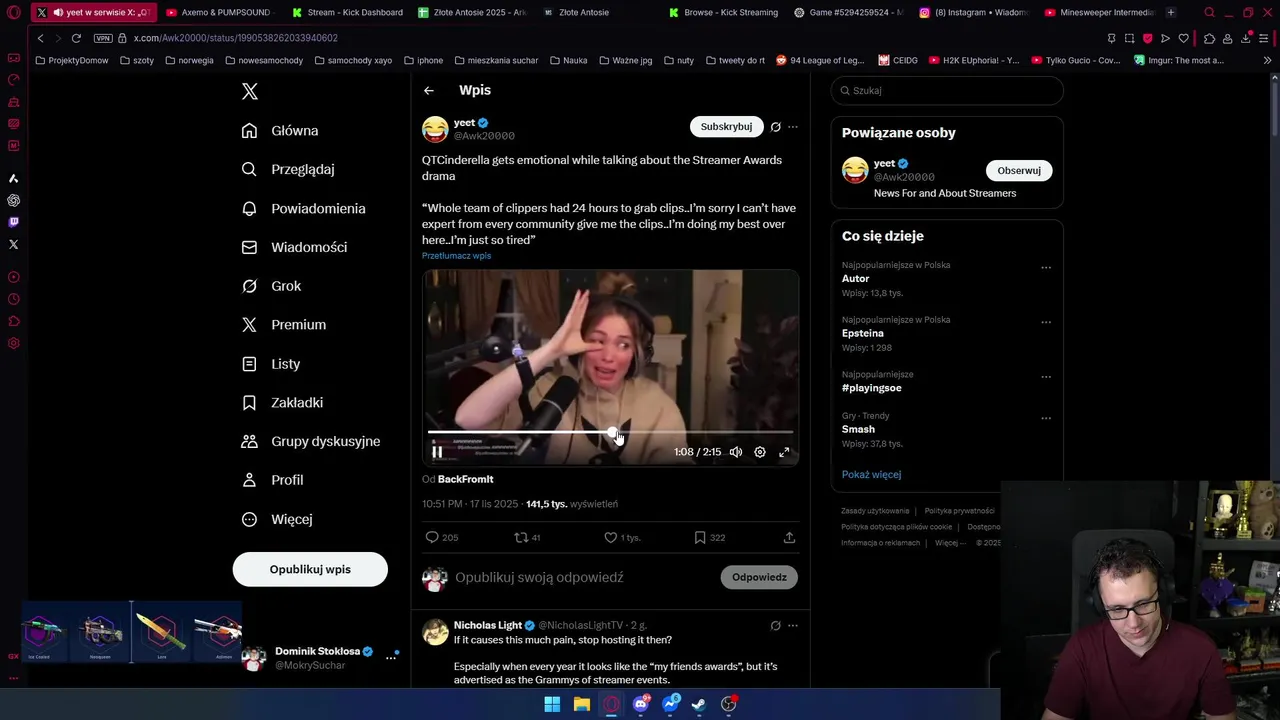Screen dimensions: 1280x720
Task: Open Grupy dyskusyjne communities
Action: (311, 441)
